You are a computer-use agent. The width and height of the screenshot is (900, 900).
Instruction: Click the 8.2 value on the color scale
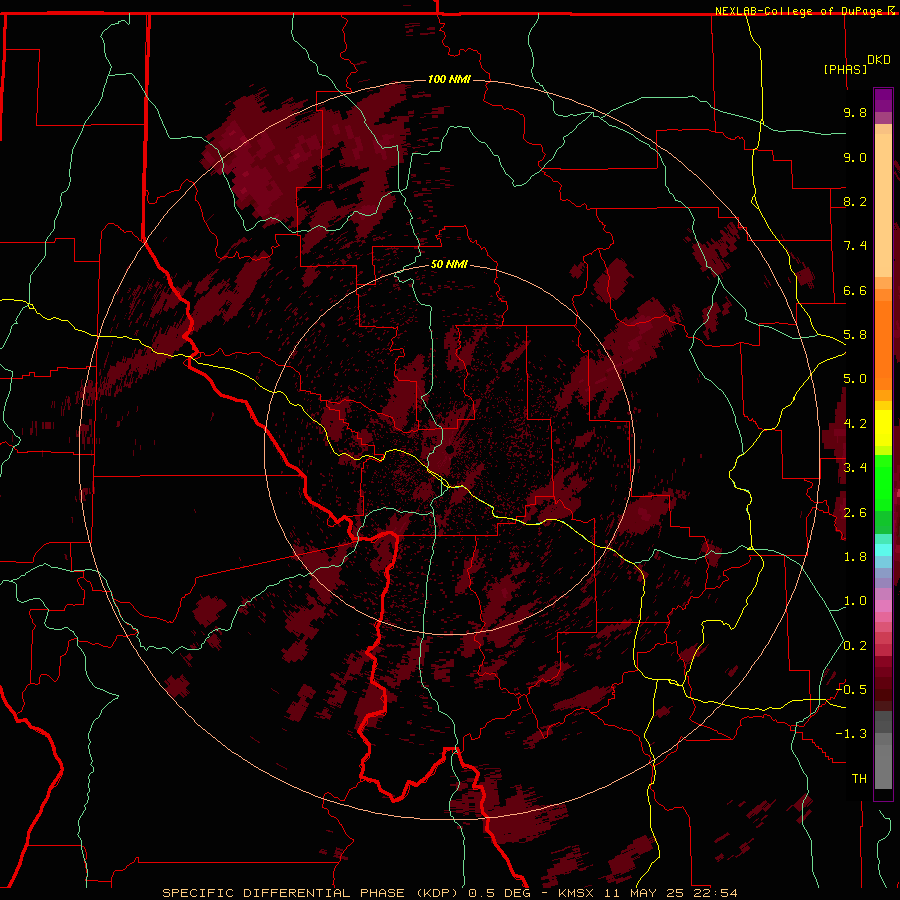click(x=855, y=201)
